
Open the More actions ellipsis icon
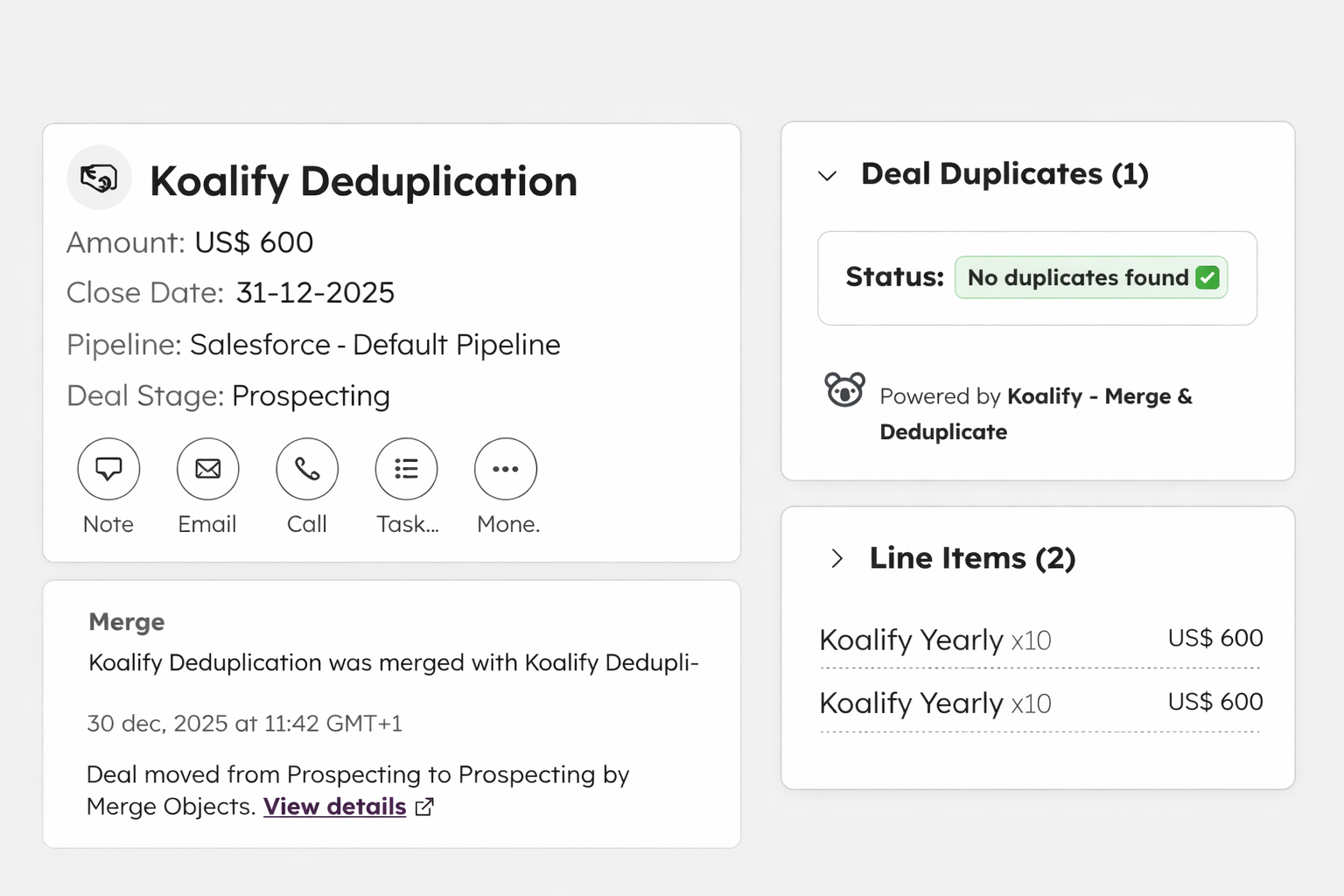(x=505, y=469)
